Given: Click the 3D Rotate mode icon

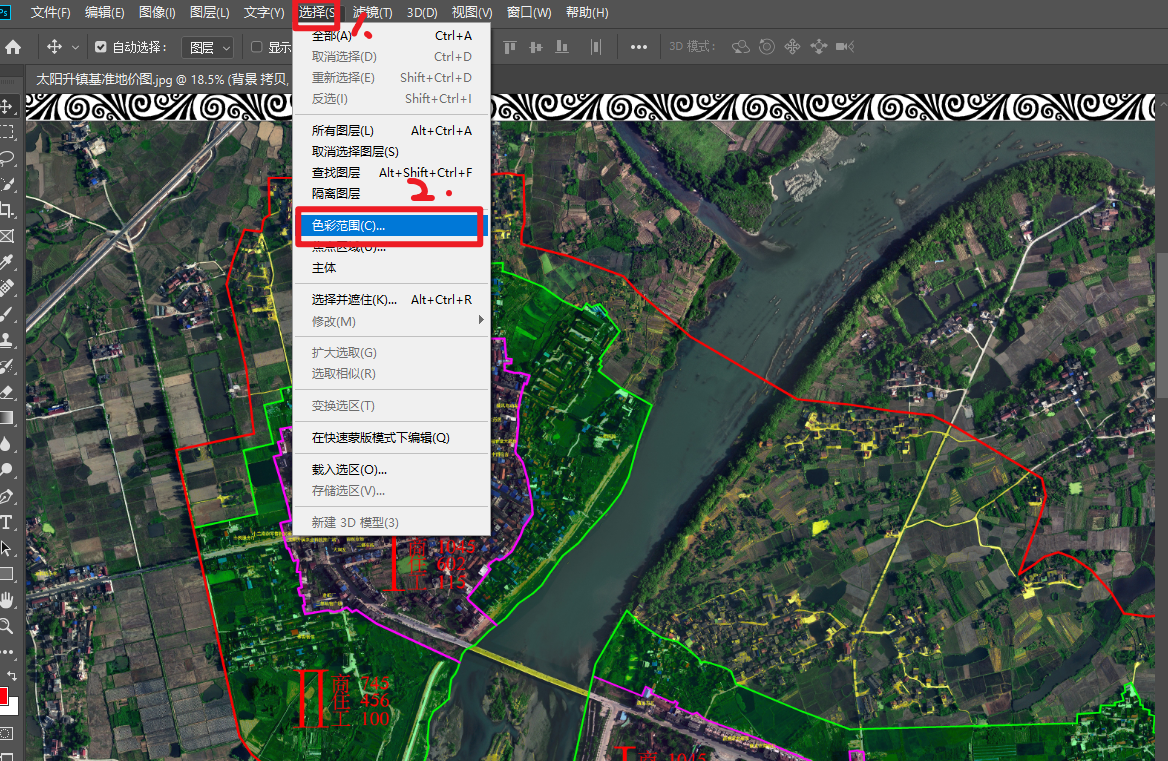Looking at the screenshot, I should [740, 47].
